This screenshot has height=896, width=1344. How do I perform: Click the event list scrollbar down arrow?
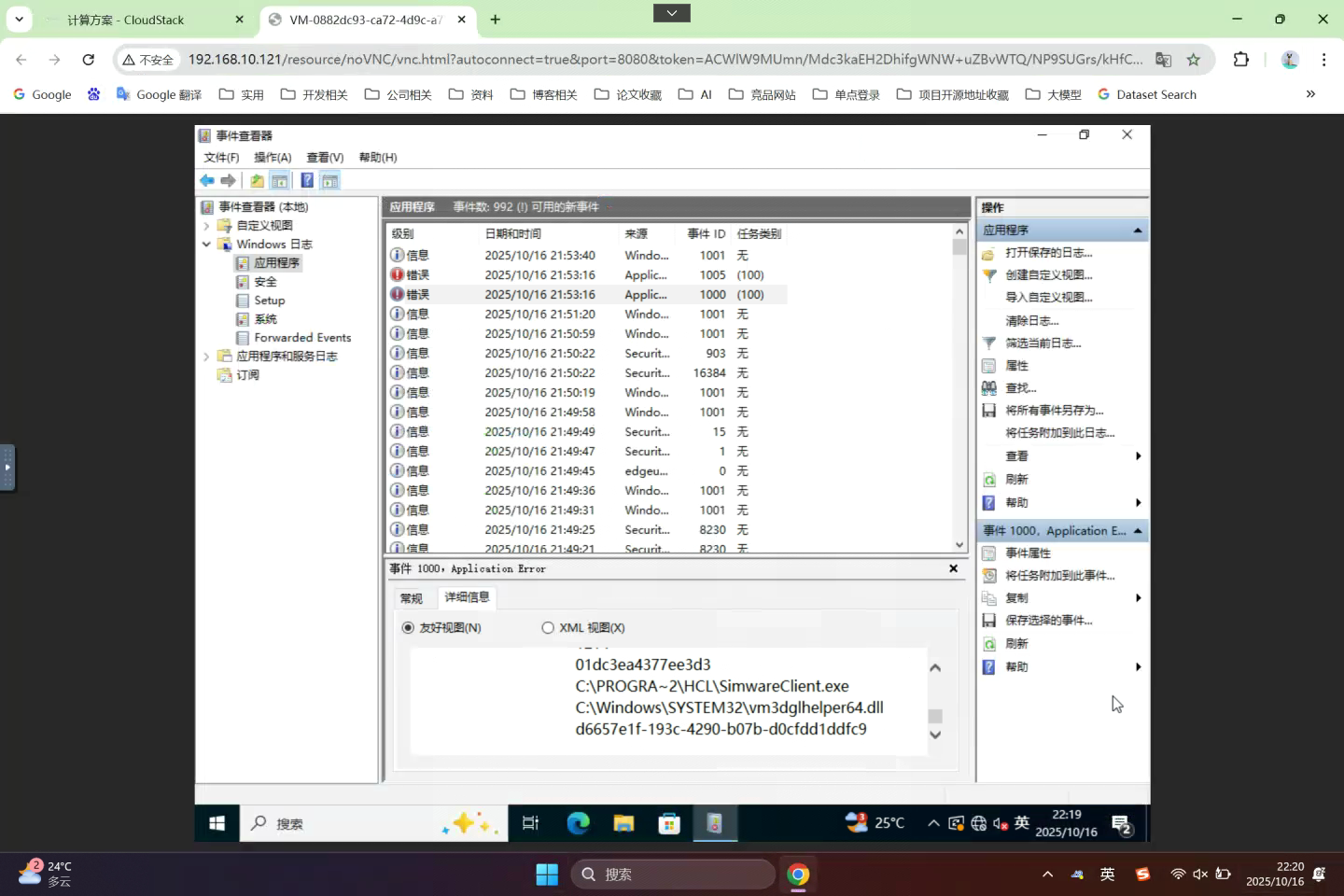tap(959, 545)
